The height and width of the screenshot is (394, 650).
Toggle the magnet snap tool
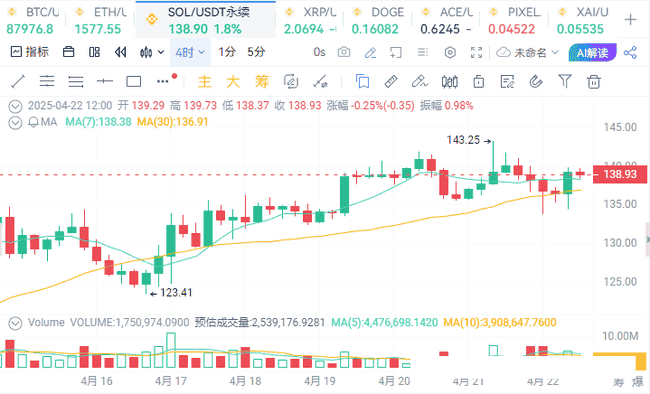pyautogui.click(x=536, y=82)
